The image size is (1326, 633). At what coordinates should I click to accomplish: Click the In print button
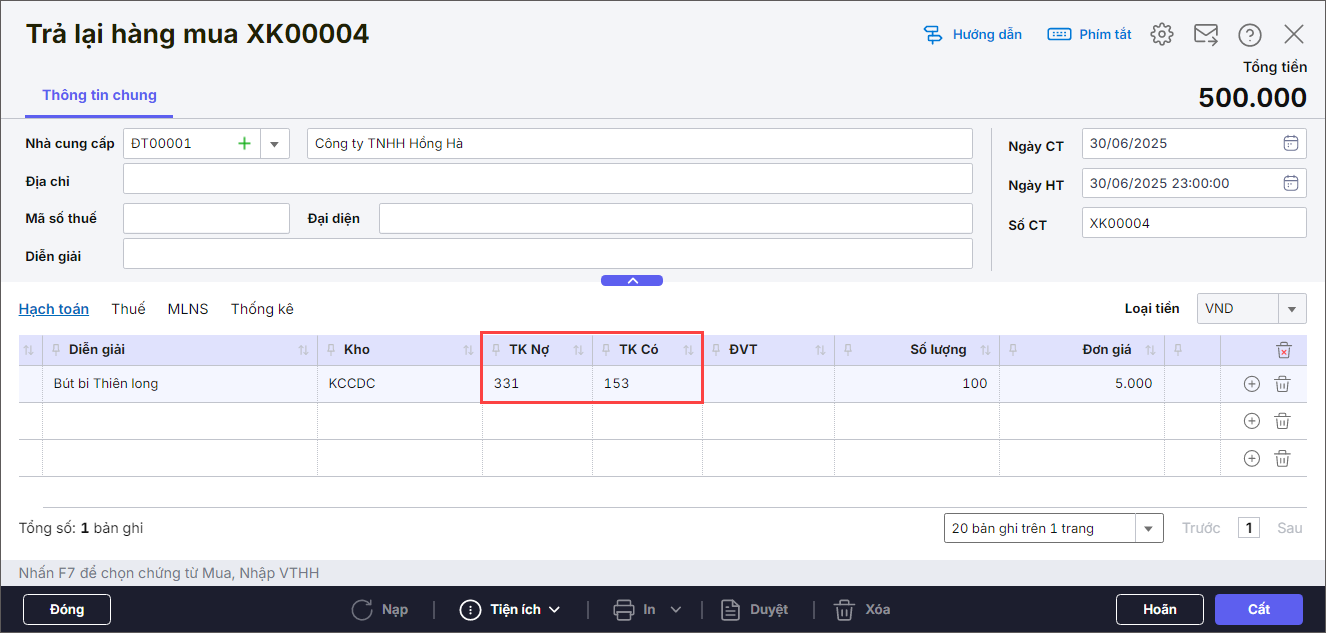tap(636, 609)
